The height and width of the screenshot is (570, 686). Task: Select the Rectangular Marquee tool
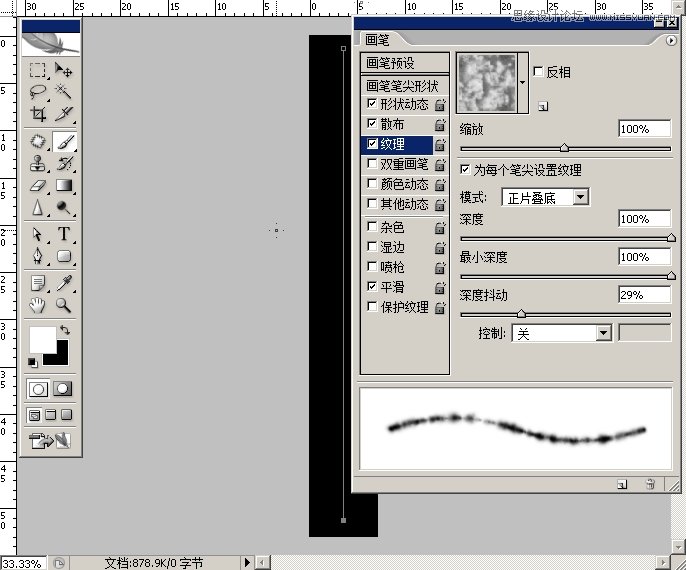coord(38,70)
